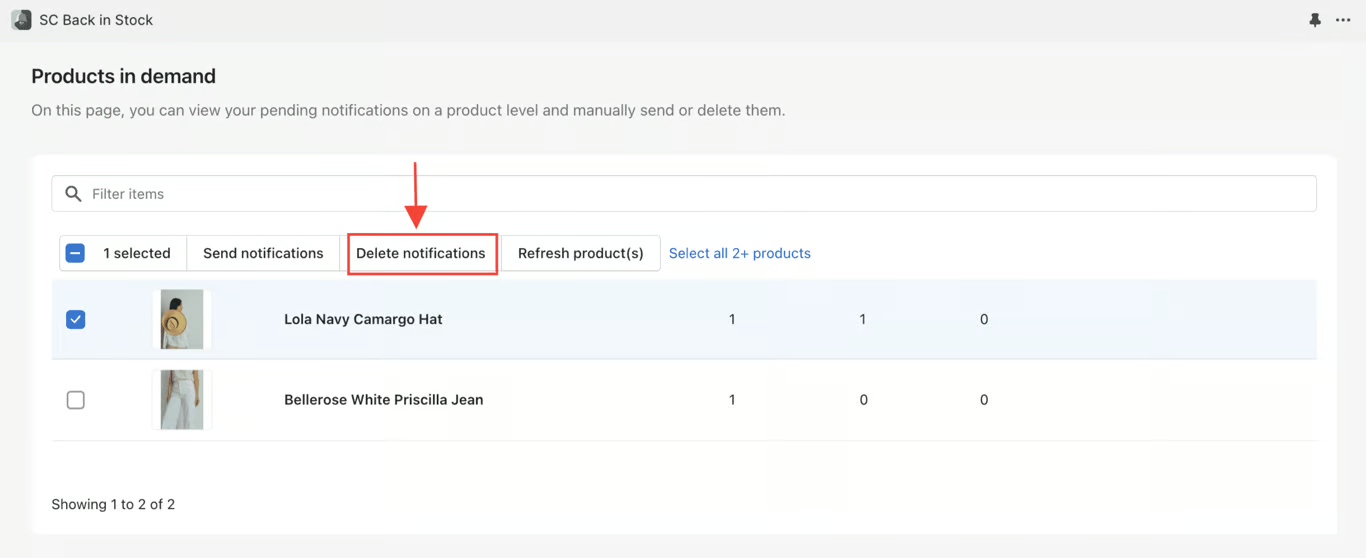Open the three-dot more options menu
1366x558 pixels.
[x=1343, y=20]
